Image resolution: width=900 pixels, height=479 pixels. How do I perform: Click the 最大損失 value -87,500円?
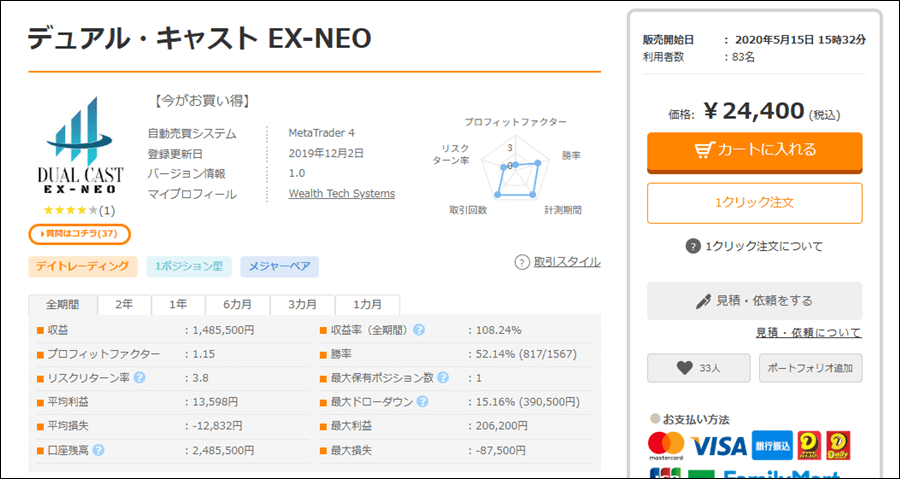point(500,450)
